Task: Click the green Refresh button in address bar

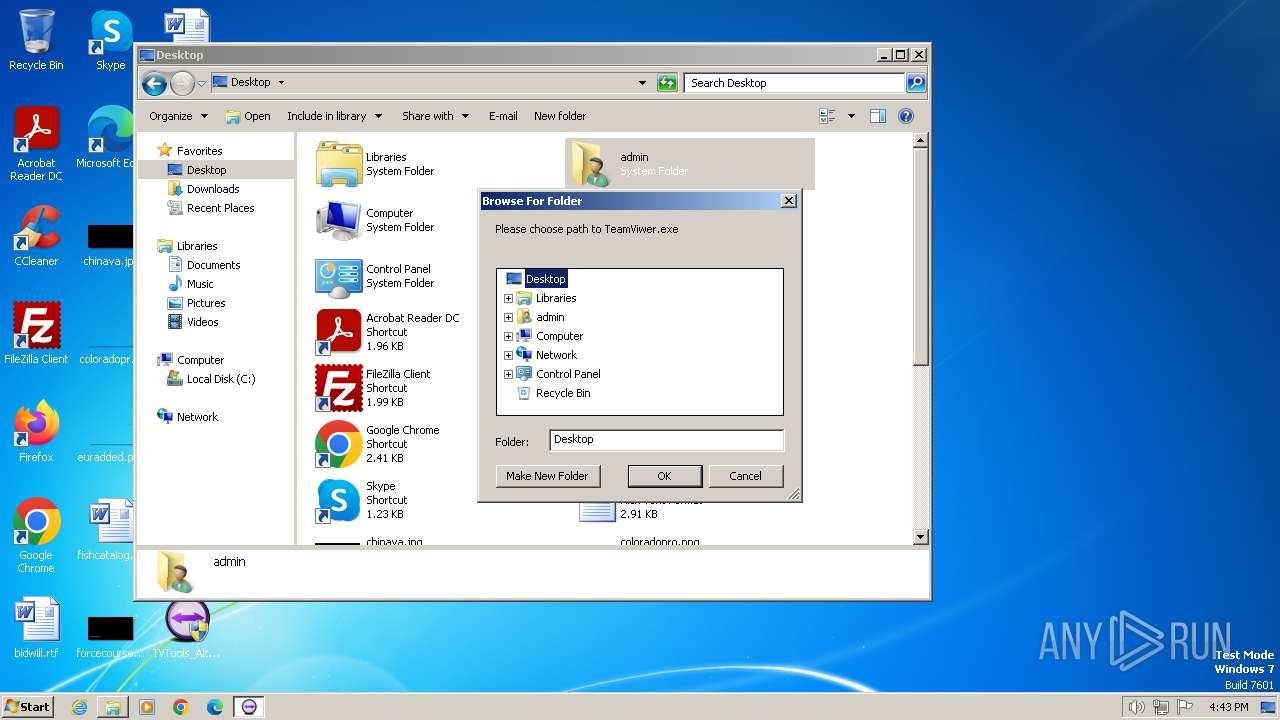Action: point(667,83)
